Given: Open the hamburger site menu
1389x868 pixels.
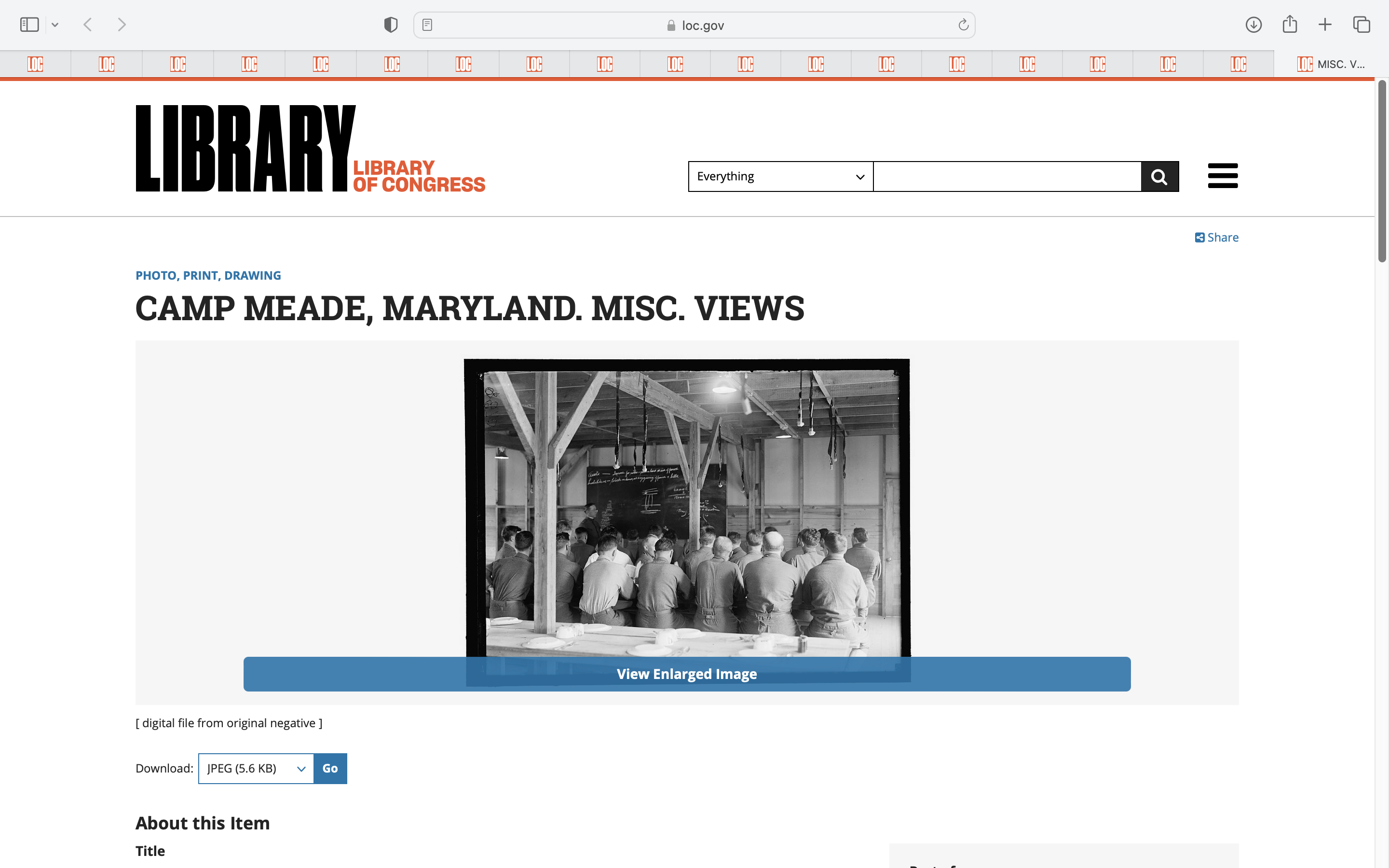Looking at the screenshot, I should [x=1223, y=176].
